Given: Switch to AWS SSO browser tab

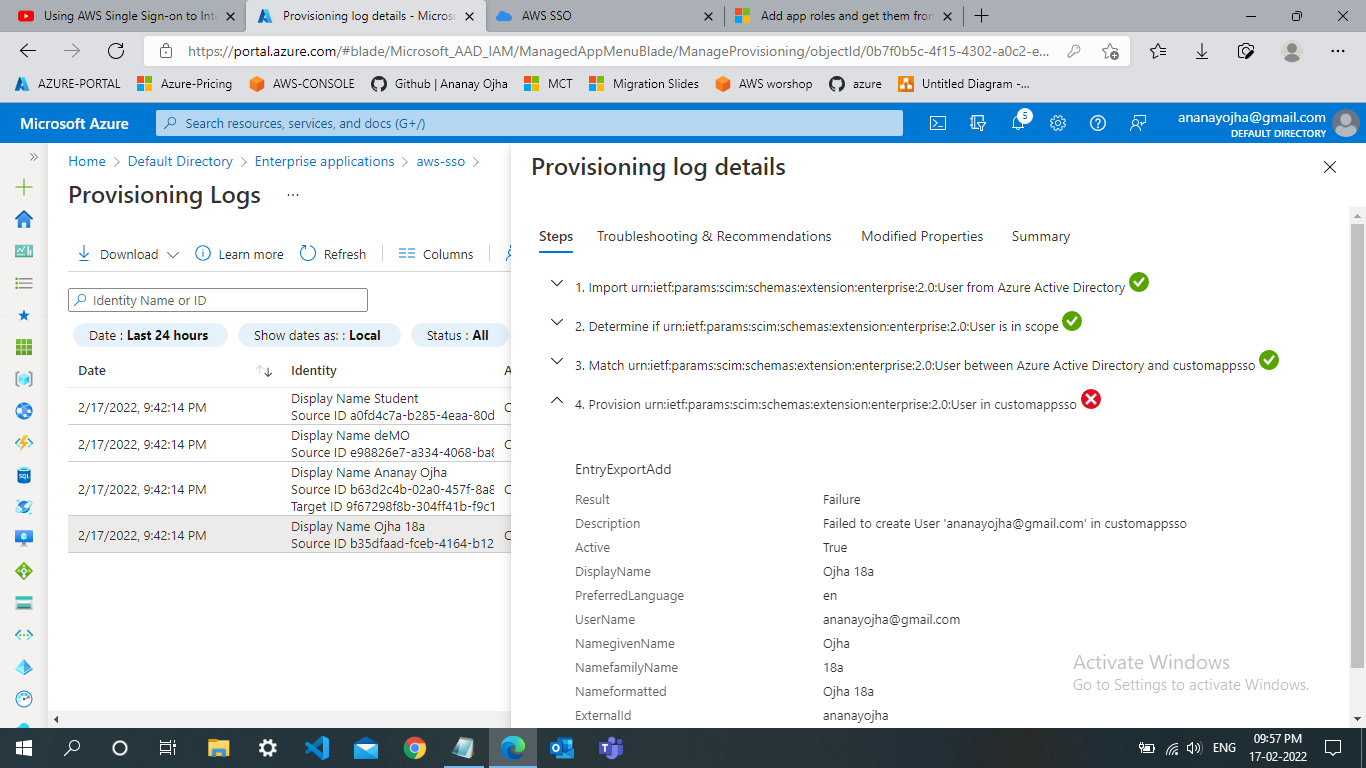Looking at the screenshot, I should tap(604, 16).
